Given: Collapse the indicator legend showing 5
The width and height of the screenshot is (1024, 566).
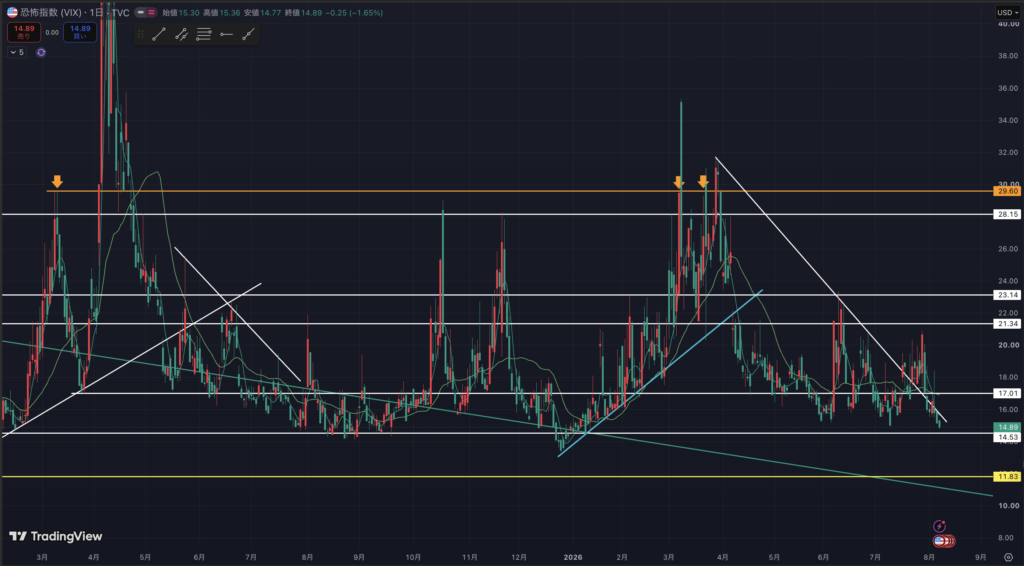Looking at the screenshot, I should tap(17, 52).
